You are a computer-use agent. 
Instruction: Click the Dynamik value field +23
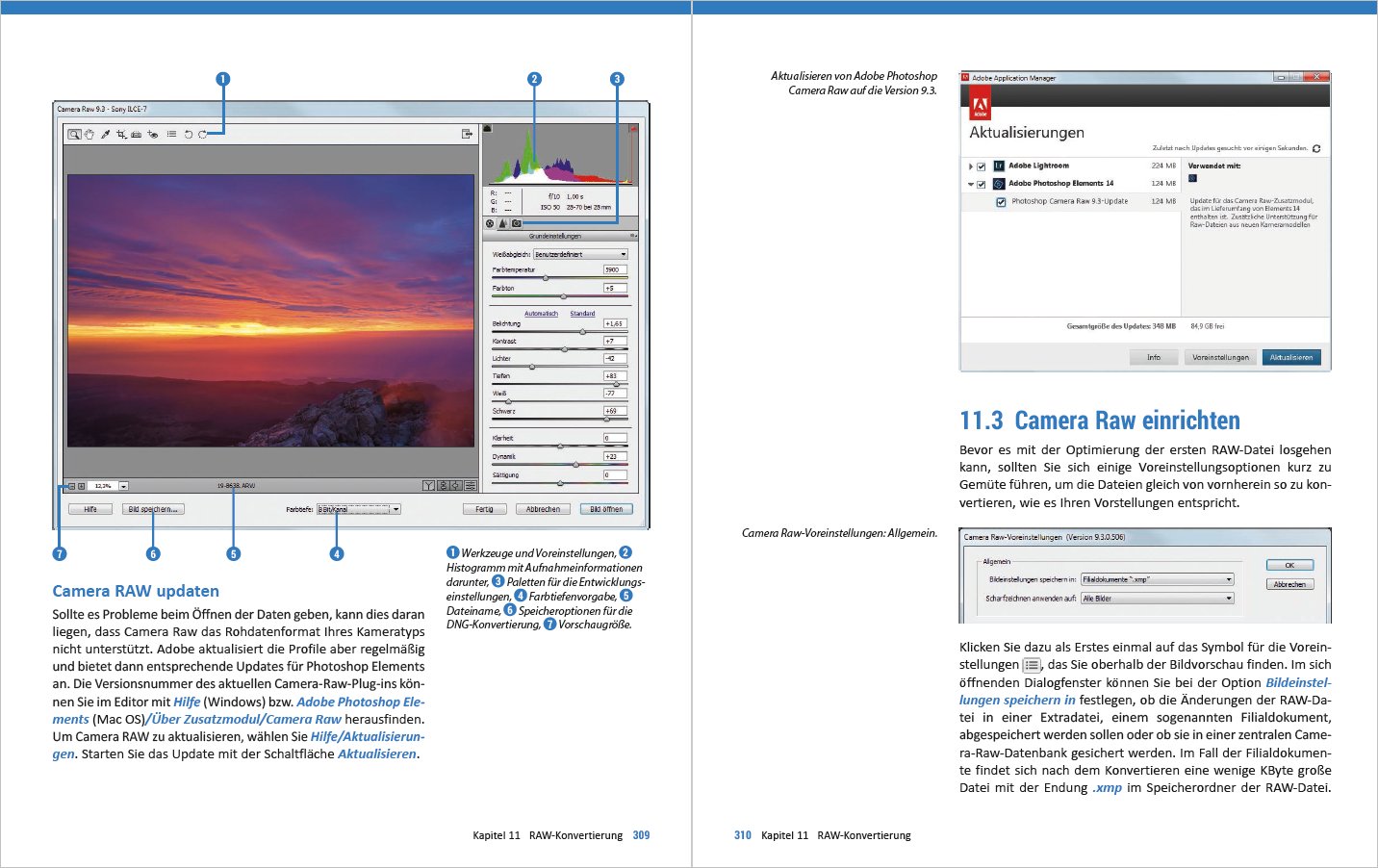(615, 457)
